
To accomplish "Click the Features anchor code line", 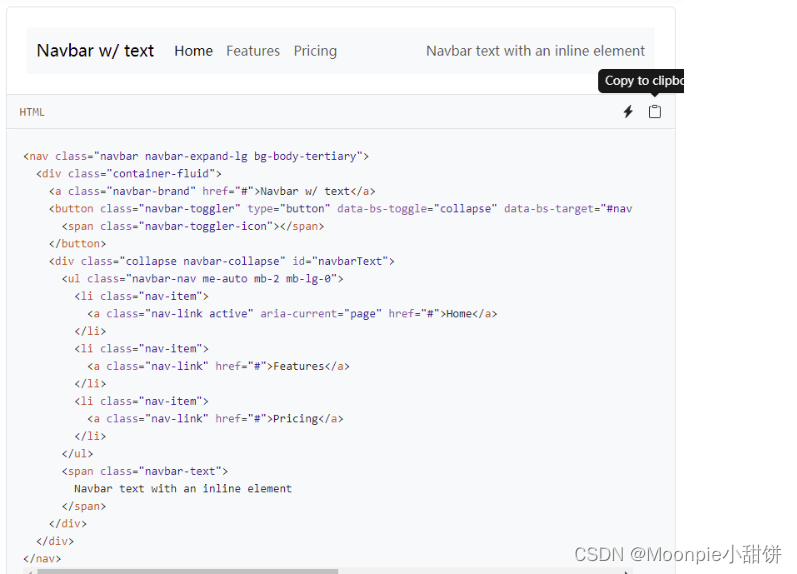I will point(219,366).
